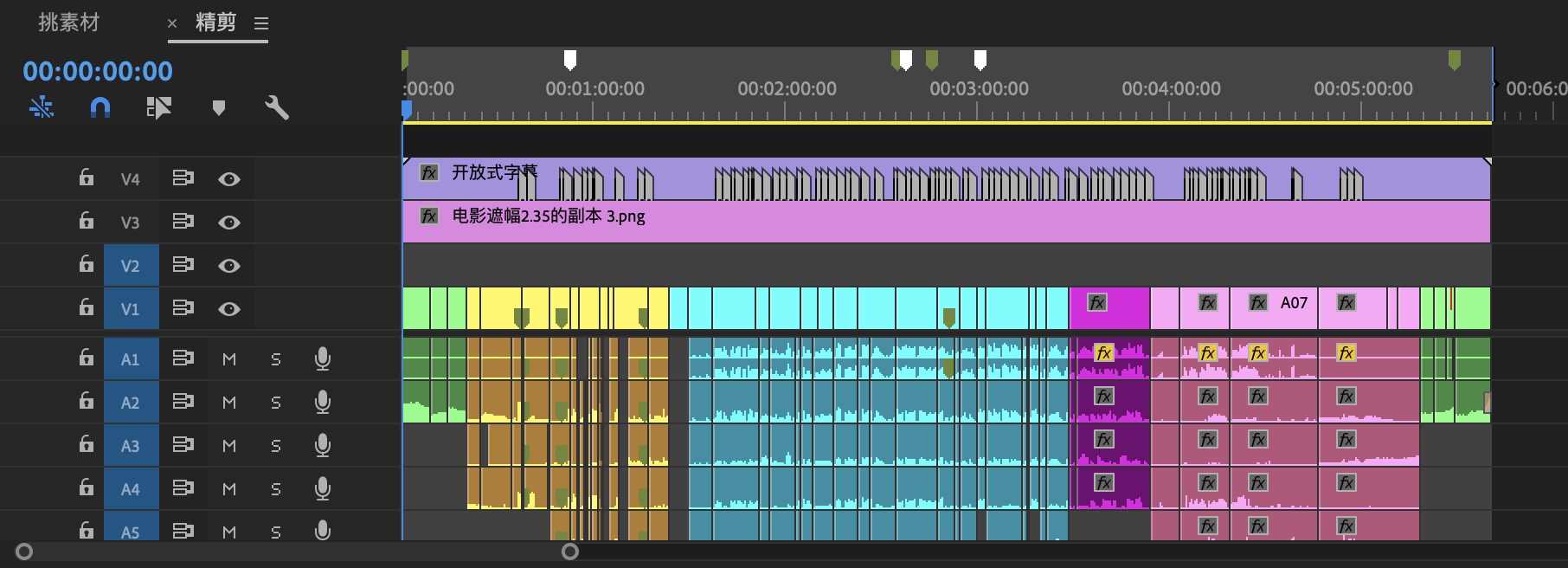This screenshot has width=1568, height=568.
Task: Click the Add Marker icon
Action: tap(219, 107)
